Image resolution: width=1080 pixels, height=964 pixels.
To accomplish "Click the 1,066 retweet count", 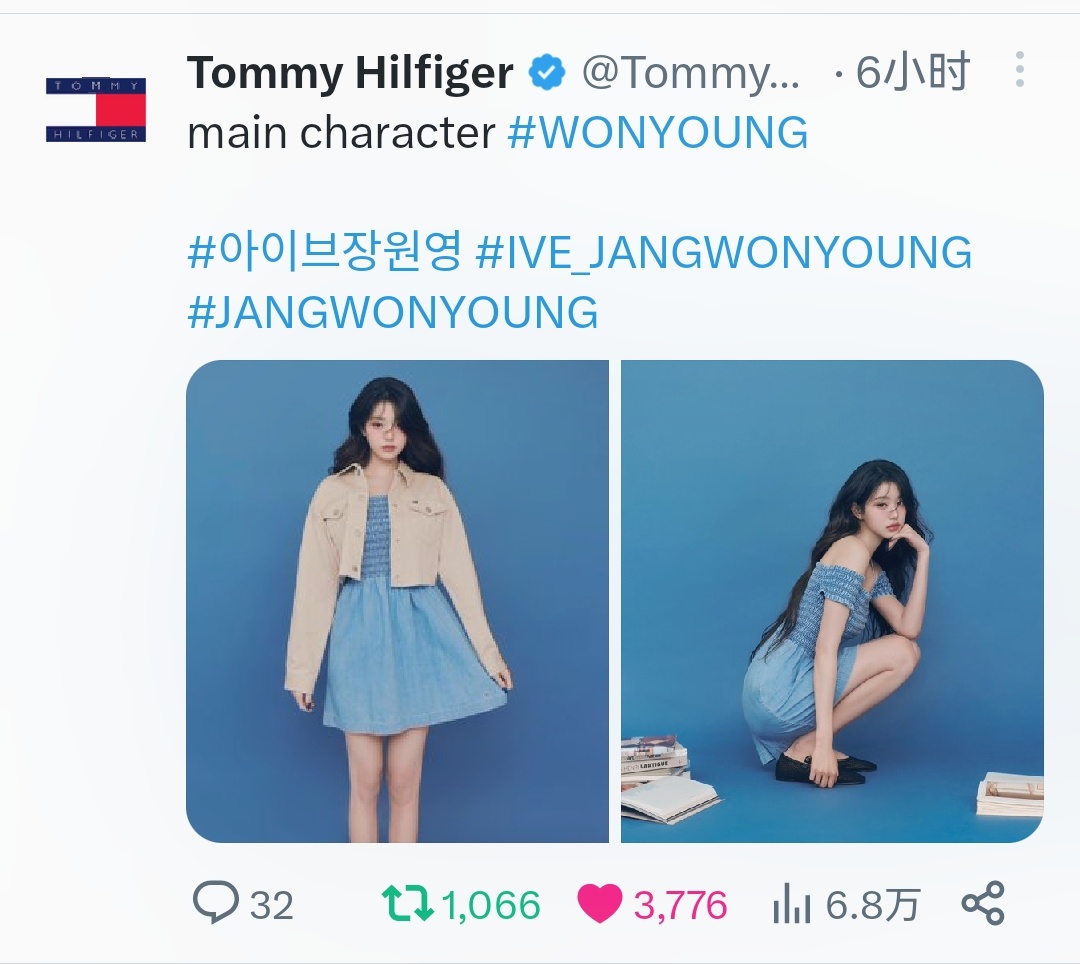I will pyautogui.click(x=490, y=905).
